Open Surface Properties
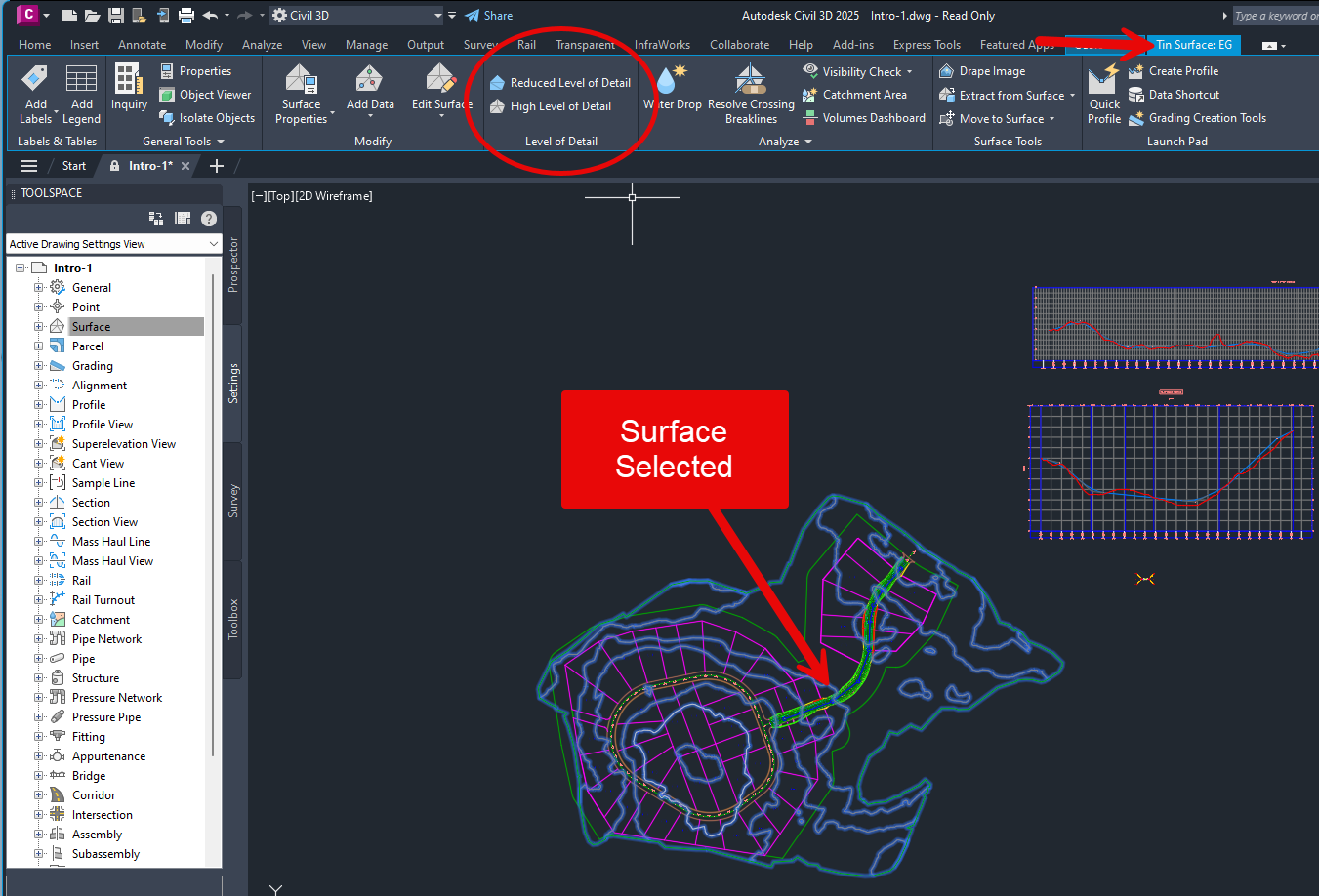 302,95
